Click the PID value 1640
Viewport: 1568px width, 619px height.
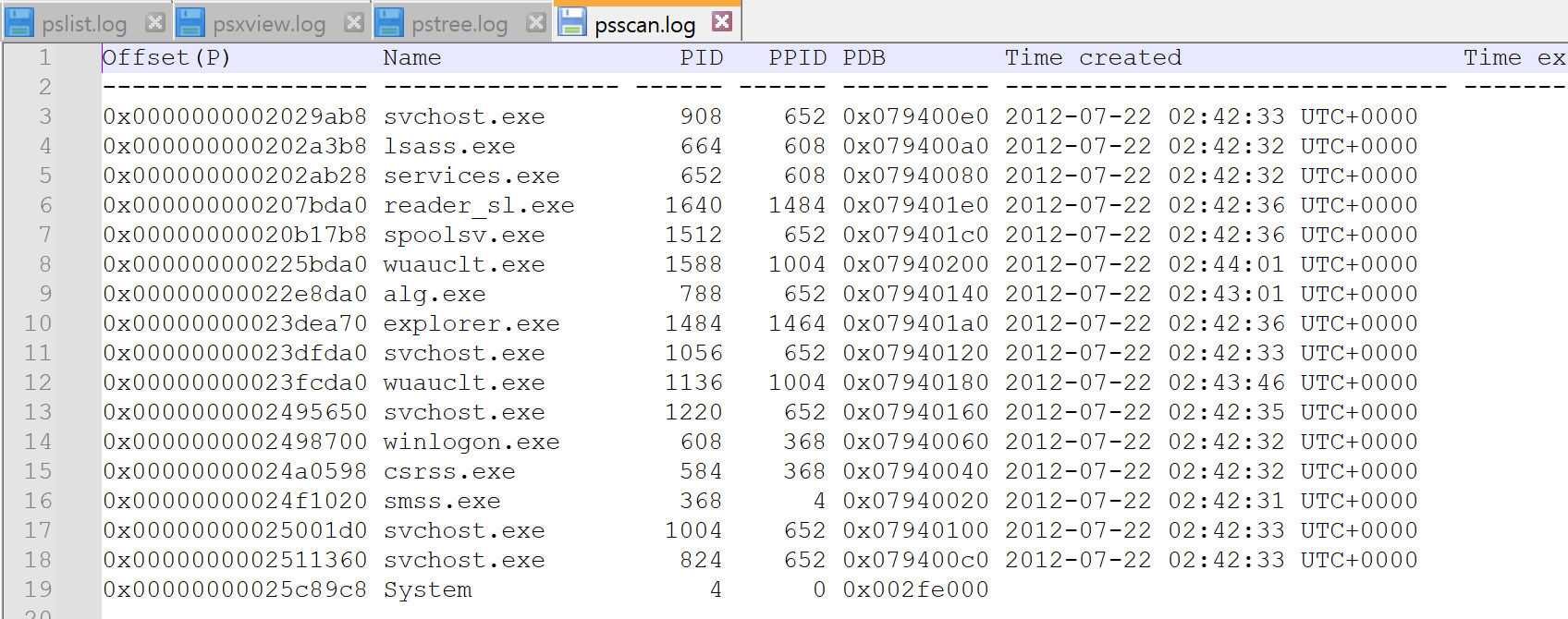[x=693, y=205]
